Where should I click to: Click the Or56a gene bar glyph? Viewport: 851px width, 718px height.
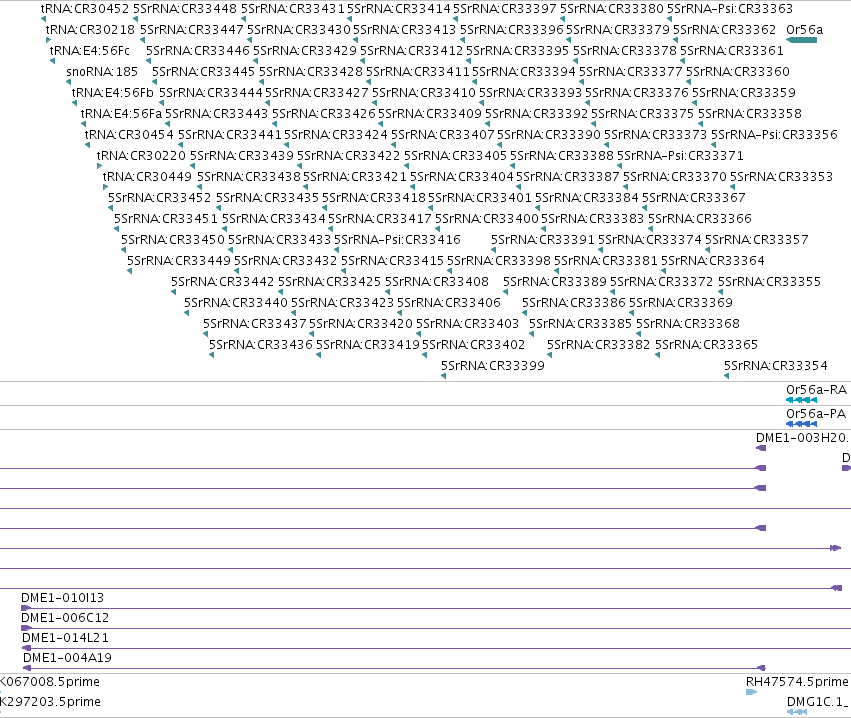point(801,40)
